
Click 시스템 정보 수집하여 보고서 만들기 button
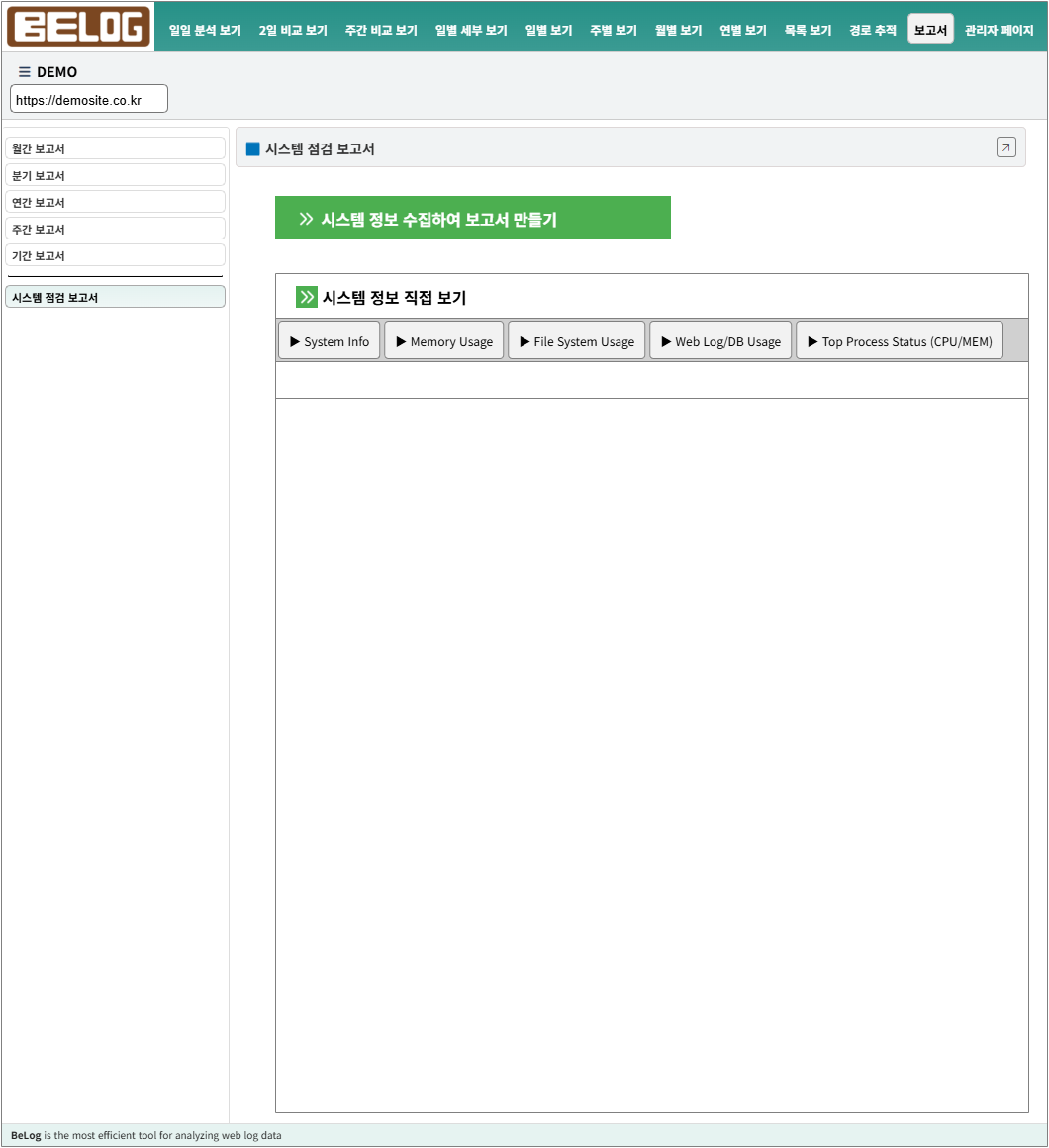pyautogui.click(x=473, y=218)
